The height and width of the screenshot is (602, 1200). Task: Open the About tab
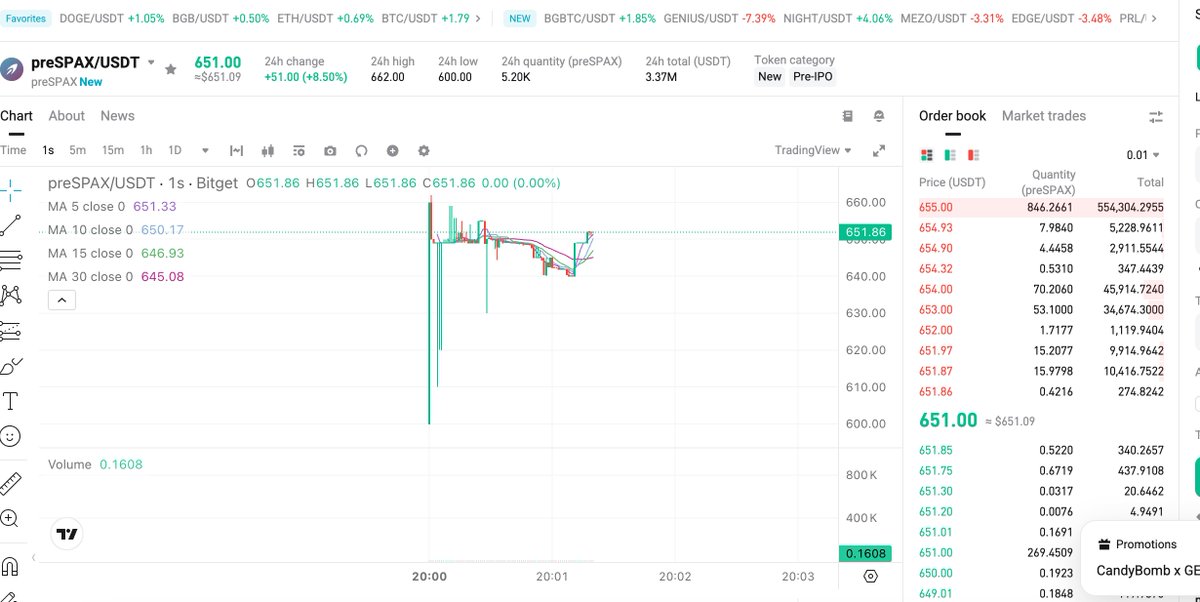pos(67,116)
